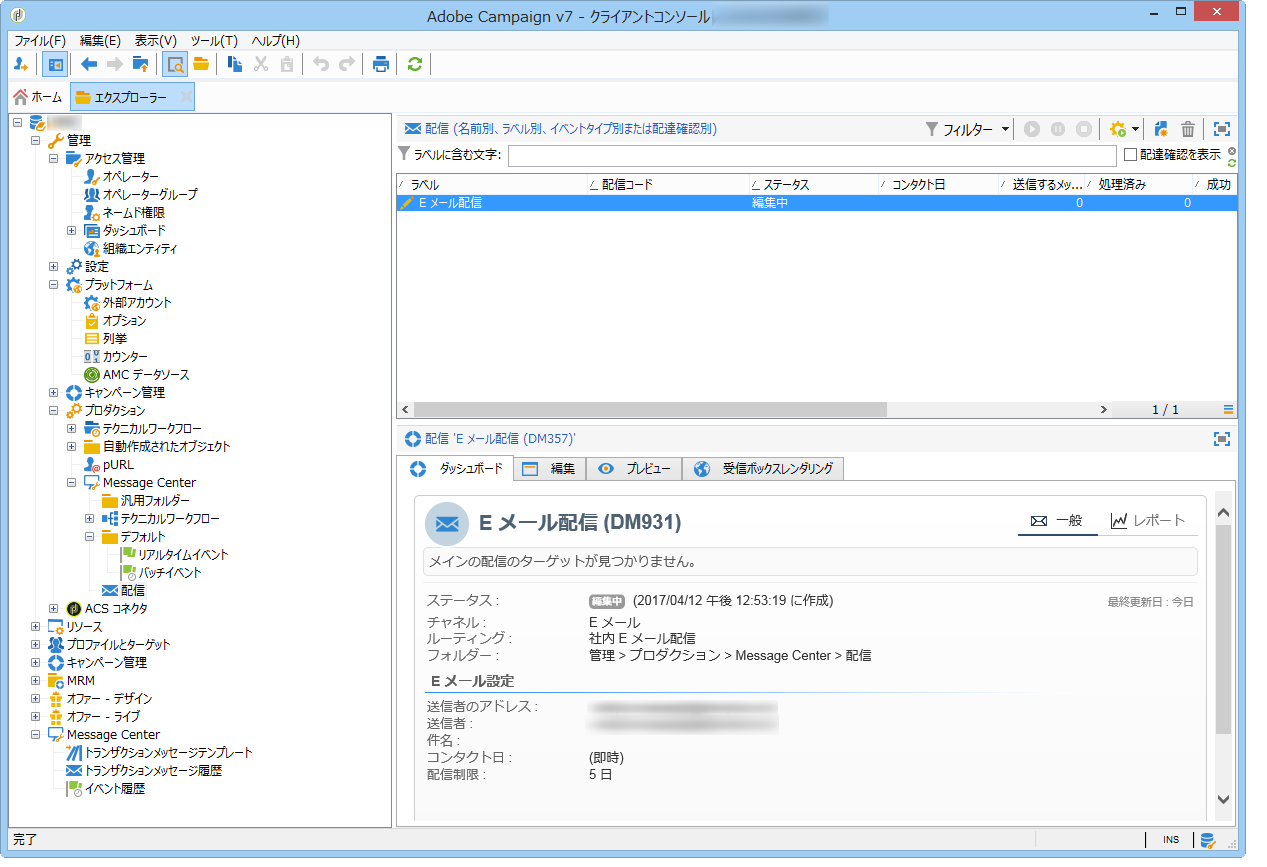1267x867 pixels.
Task: Close the エクスプローラー tab
Action: point(185,97)
